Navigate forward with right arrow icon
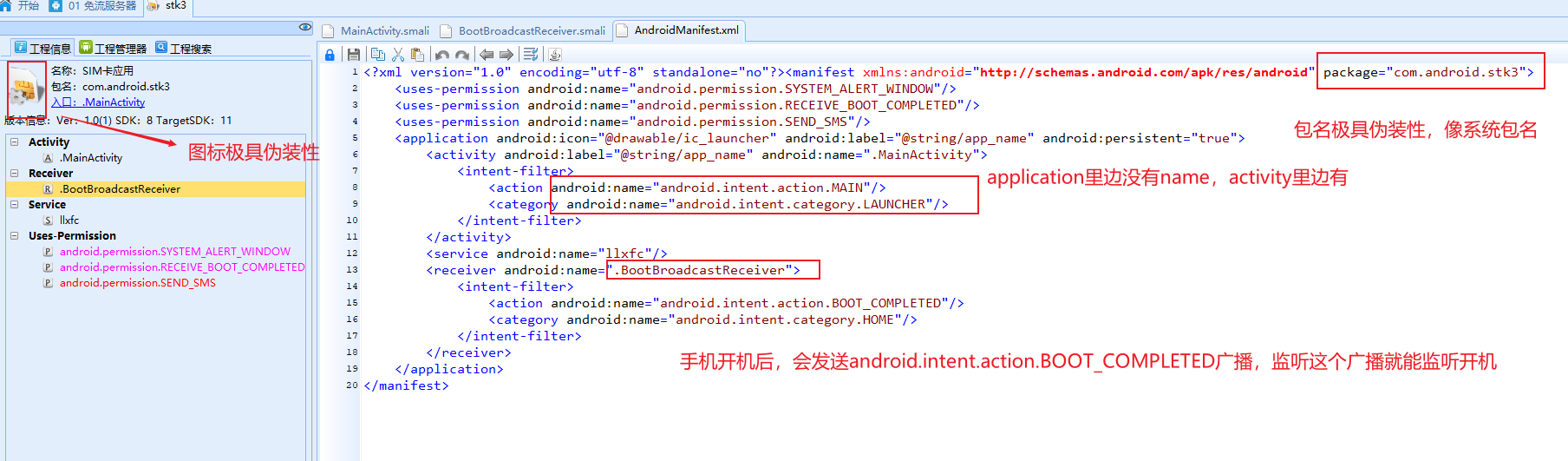Viewport: 1568px width, 461px height. coord(506,55)
